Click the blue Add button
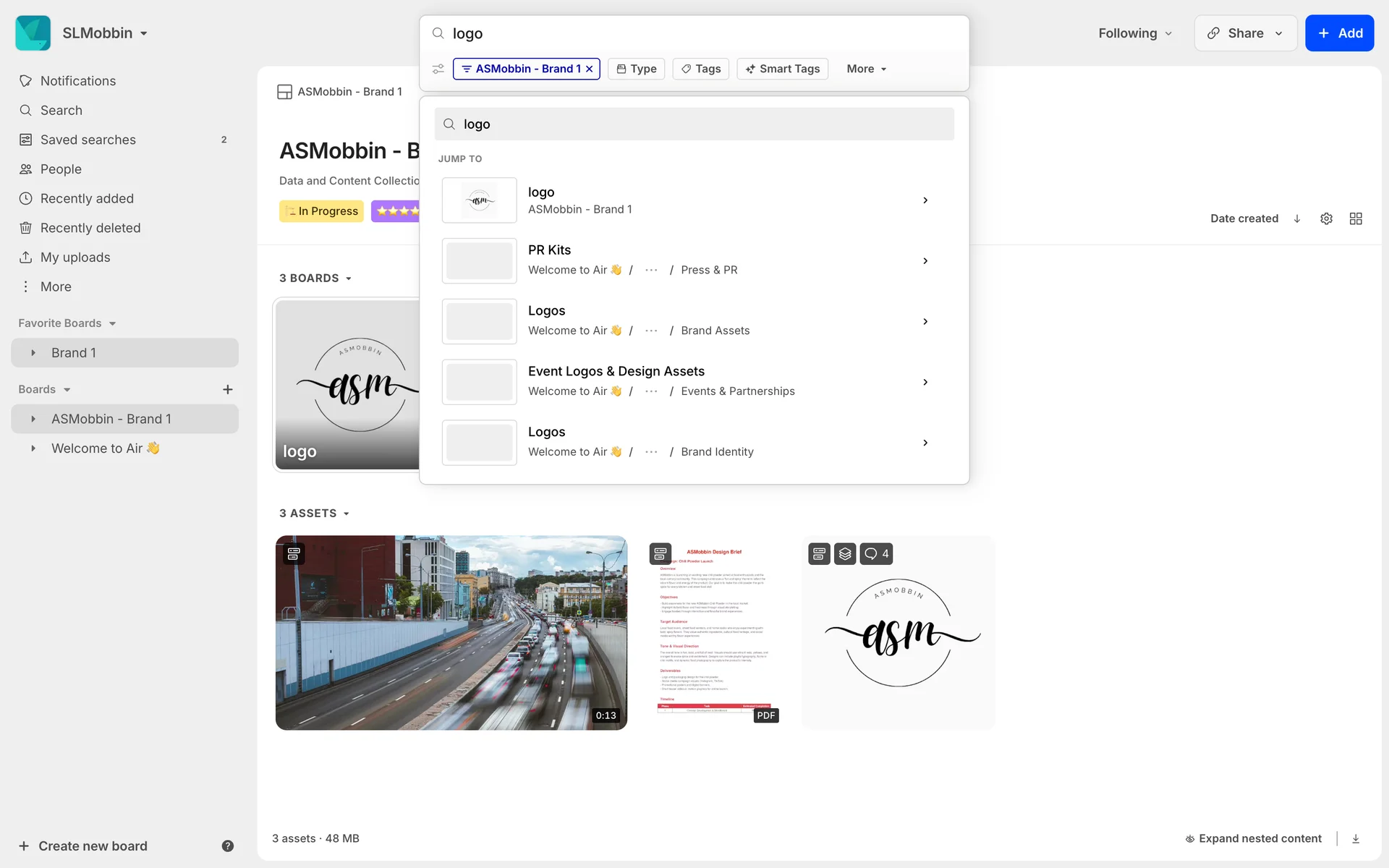The image size is (1389, 868). (1339, 33)
